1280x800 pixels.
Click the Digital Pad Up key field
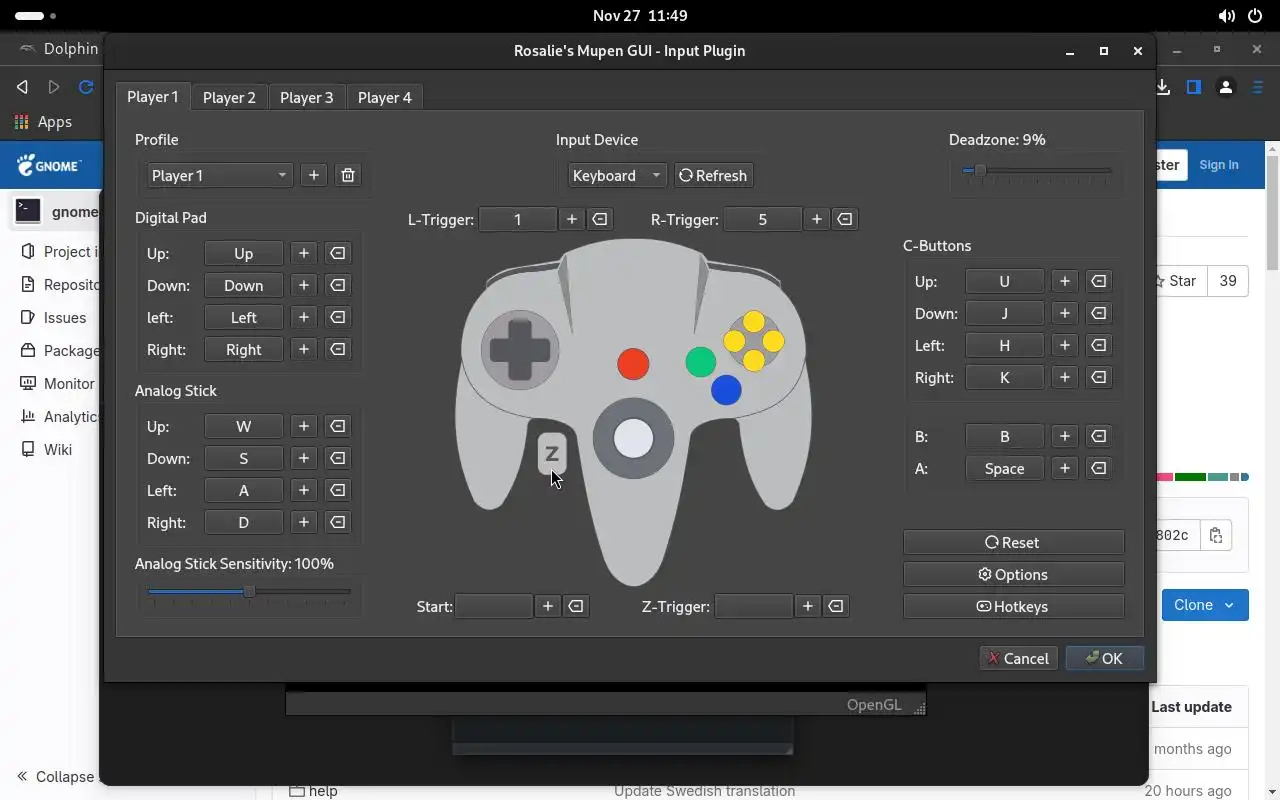244,253
